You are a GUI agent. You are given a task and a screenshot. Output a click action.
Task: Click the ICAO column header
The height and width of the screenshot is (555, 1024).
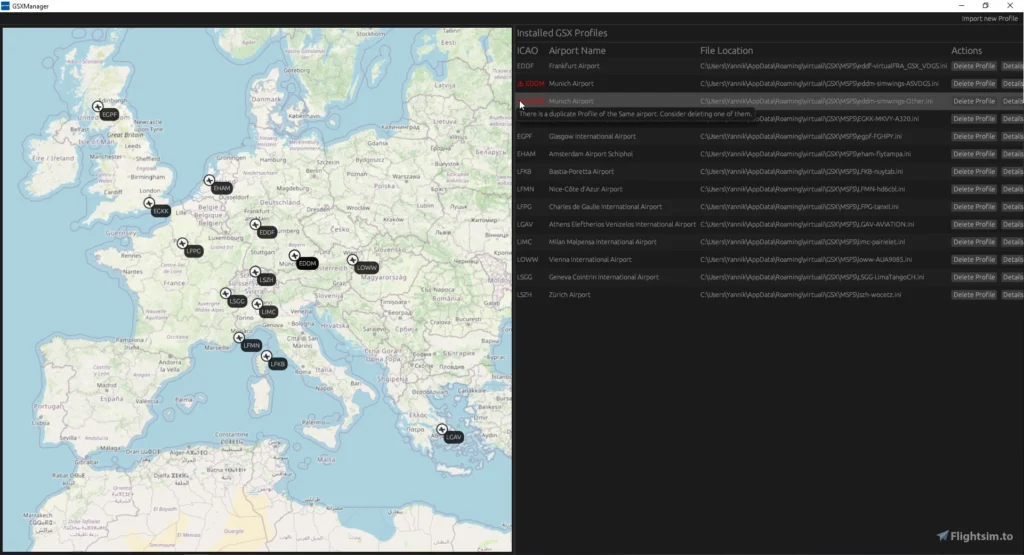(527, 51)
